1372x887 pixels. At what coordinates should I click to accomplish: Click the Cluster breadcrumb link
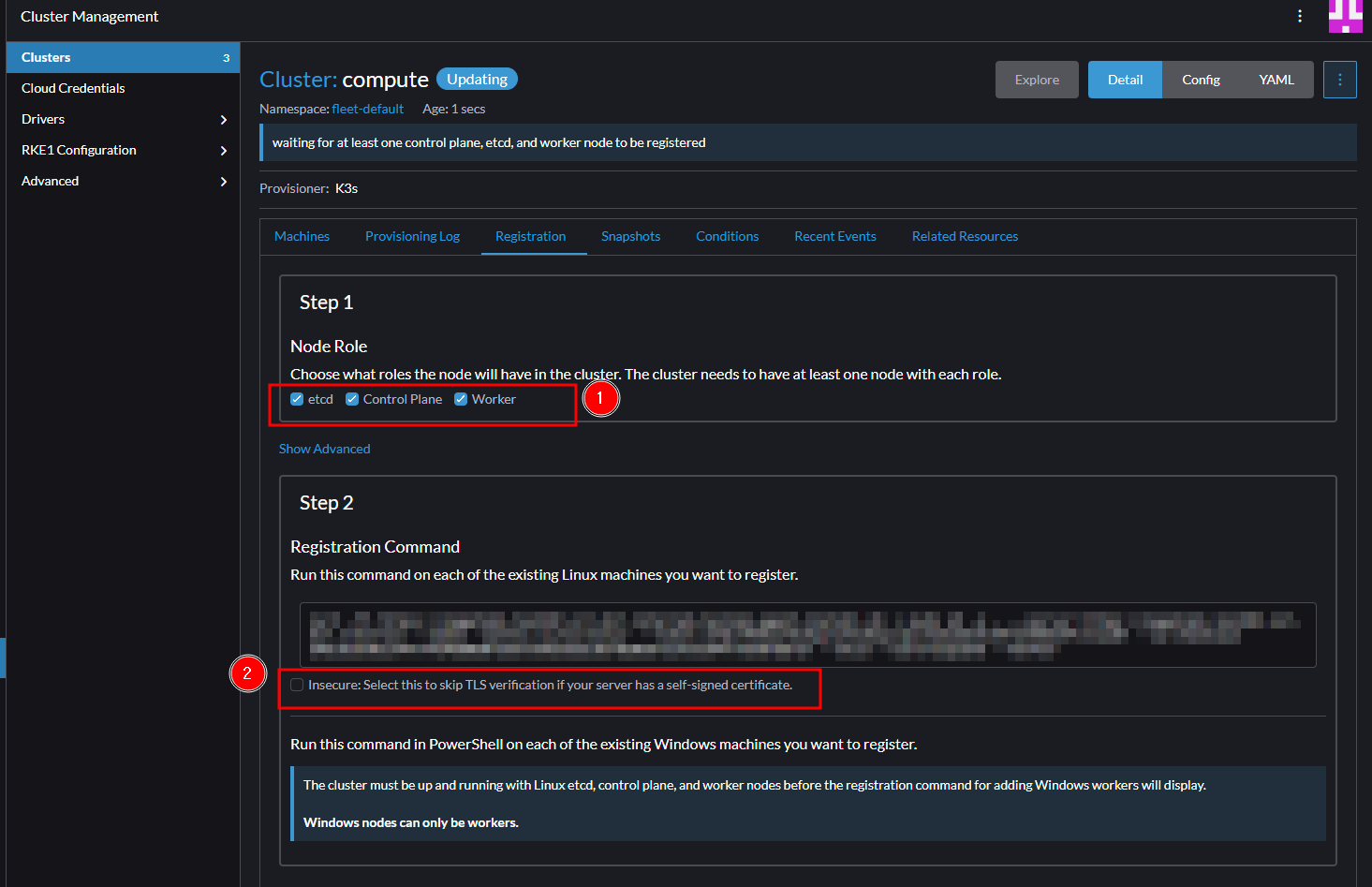point(298,80)
